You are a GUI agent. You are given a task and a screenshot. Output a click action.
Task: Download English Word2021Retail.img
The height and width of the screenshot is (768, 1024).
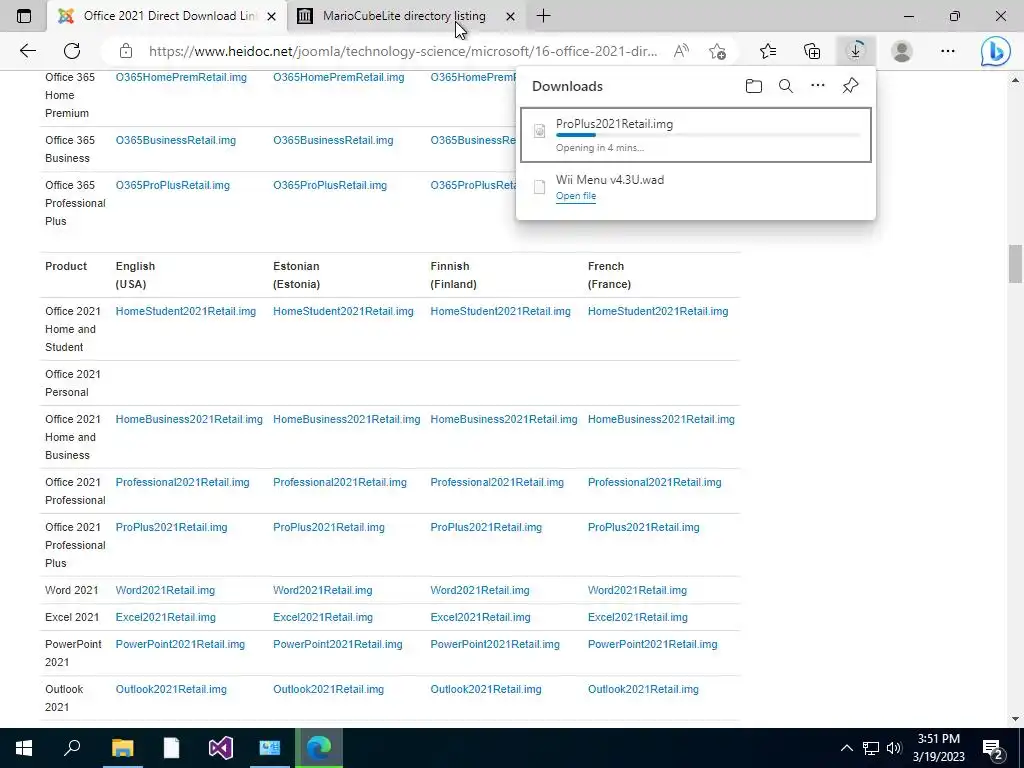click(x=165, y=590)
